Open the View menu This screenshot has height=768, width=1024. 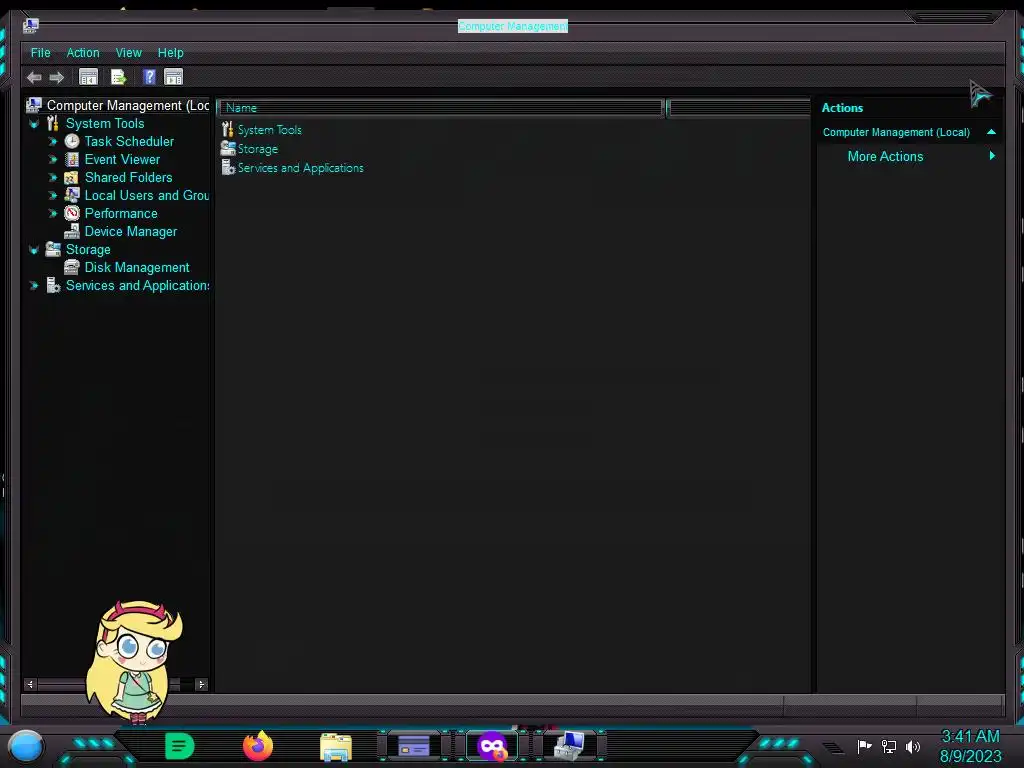pos(129,53)
